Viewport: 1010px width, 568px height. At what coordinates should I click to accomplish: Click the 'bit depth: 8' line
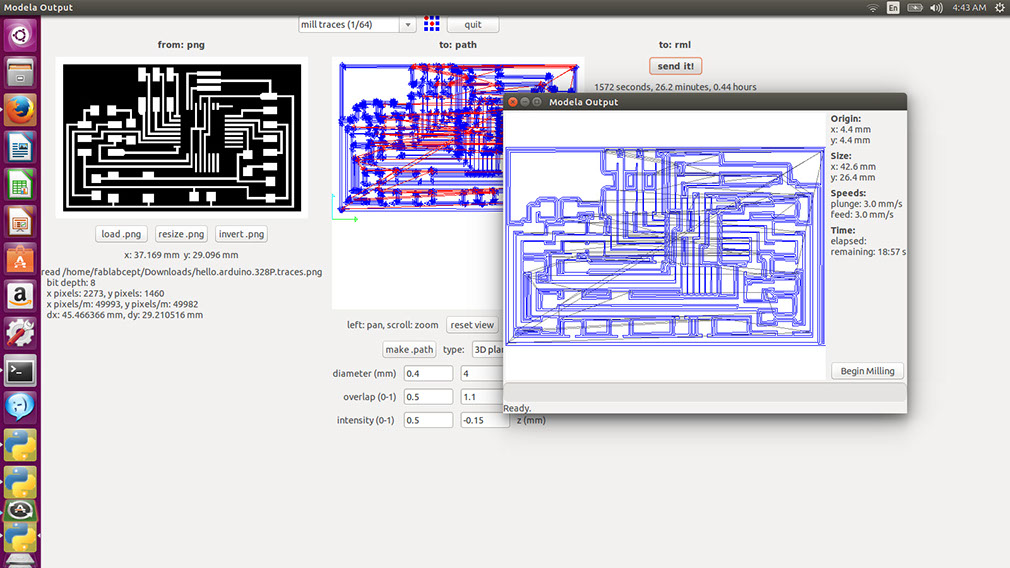coord(71,282)
